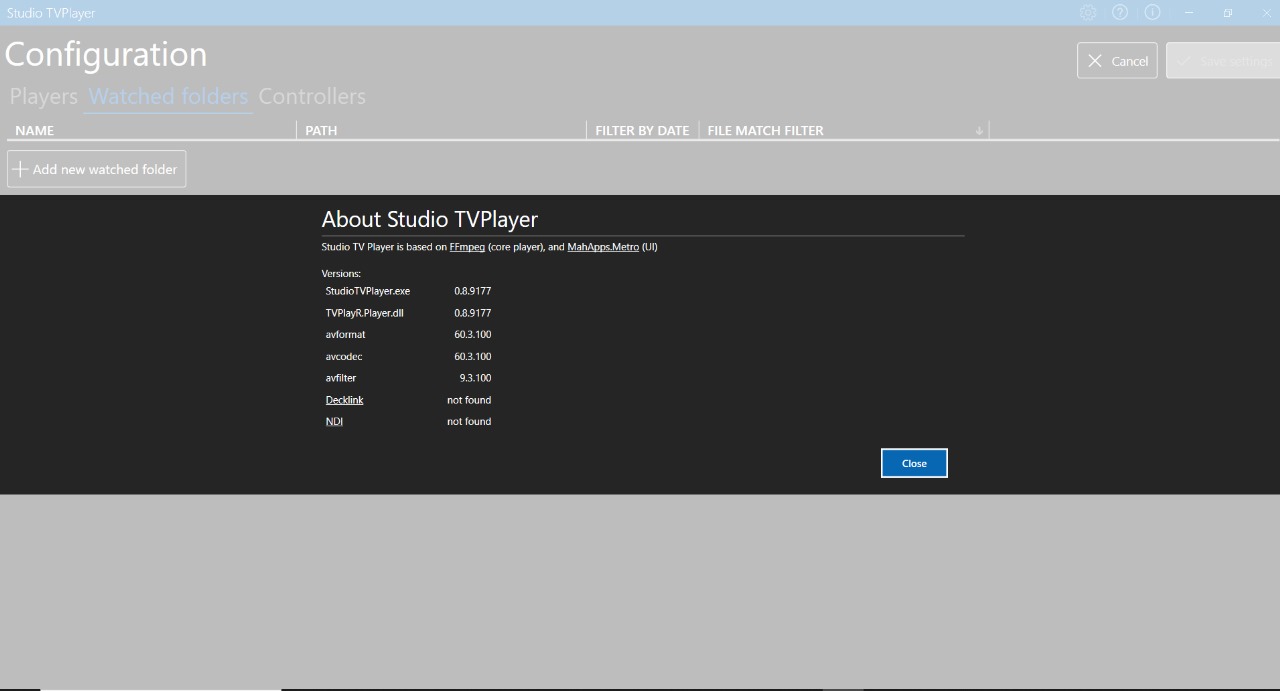Click the PATH column header

(x=322, y=130)
